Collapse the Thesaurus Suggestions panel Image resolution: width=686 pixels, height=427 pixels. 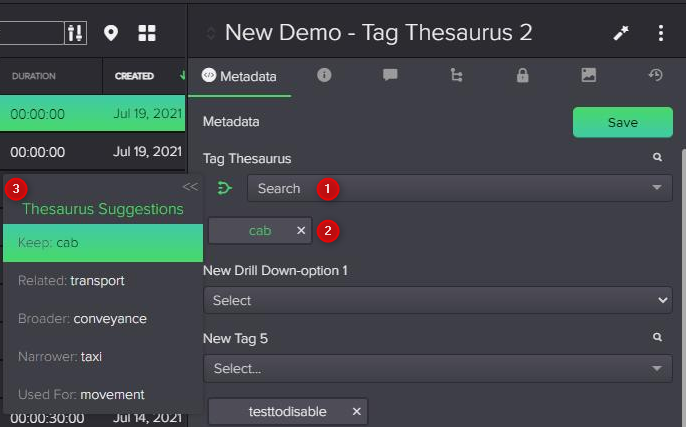coord(190,187)
